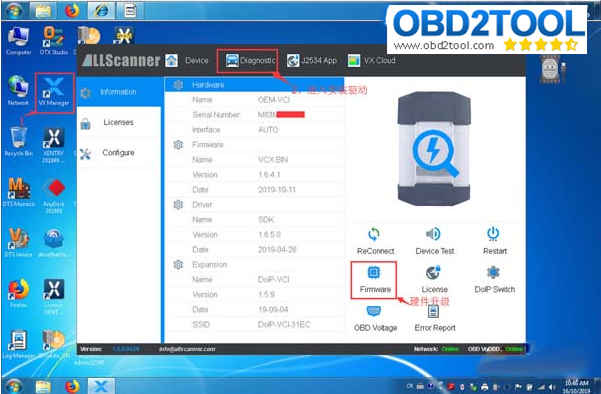Click the firmware version 1.6.4.1
Screen dimensions: 601x394
pyautogui.click(x=269, y=175)
